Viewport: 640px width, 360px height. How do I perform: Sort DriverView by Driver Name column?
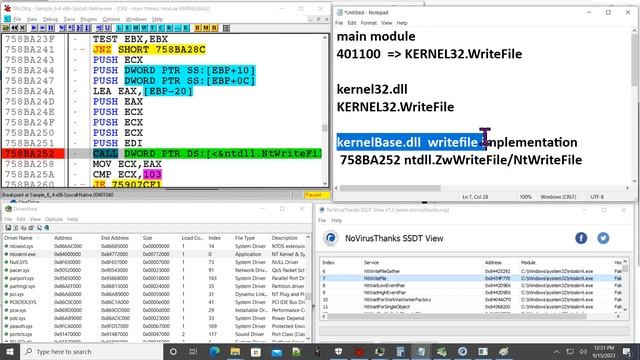[x=18, y=238]
